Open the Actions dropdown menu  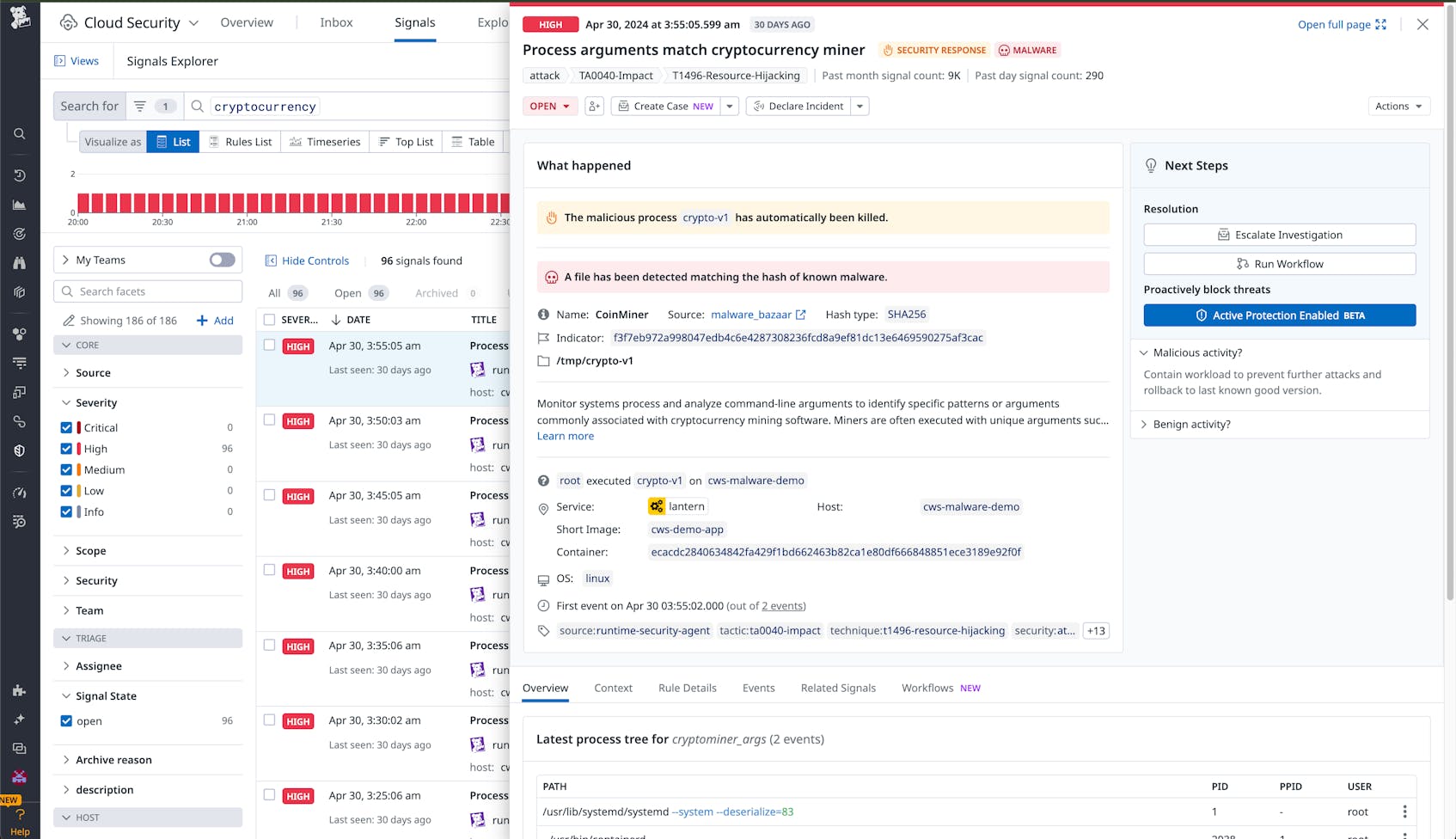coord(1398,106)
